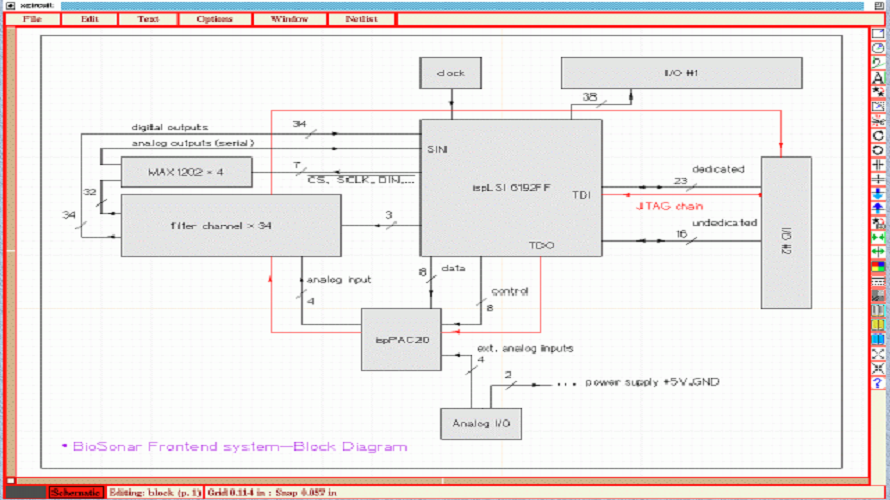Open the color palette tool
This screenshot has width=890, height=500.
[x=878, y=267]
